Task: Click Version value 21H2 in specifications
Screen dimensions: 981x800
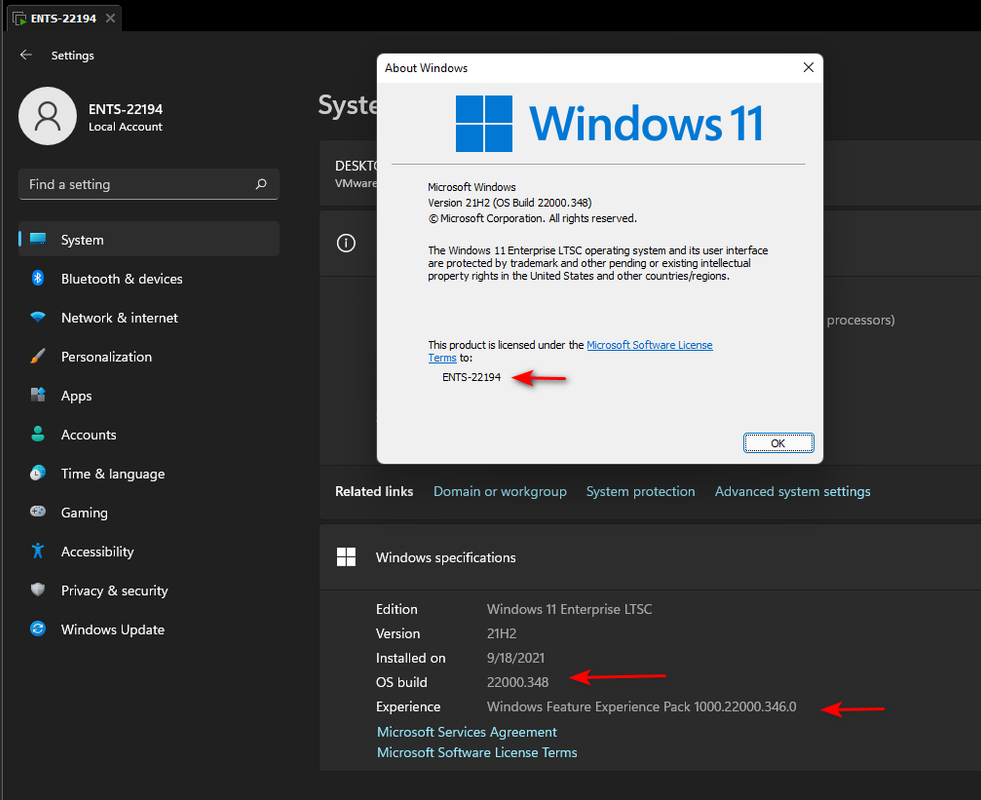Action: pos(501,634)
